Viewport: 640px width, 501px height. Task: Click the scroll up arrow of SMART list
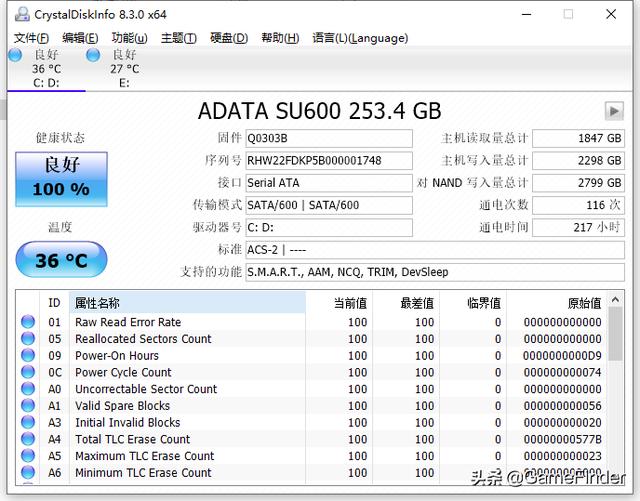click(x=616, y=300)
